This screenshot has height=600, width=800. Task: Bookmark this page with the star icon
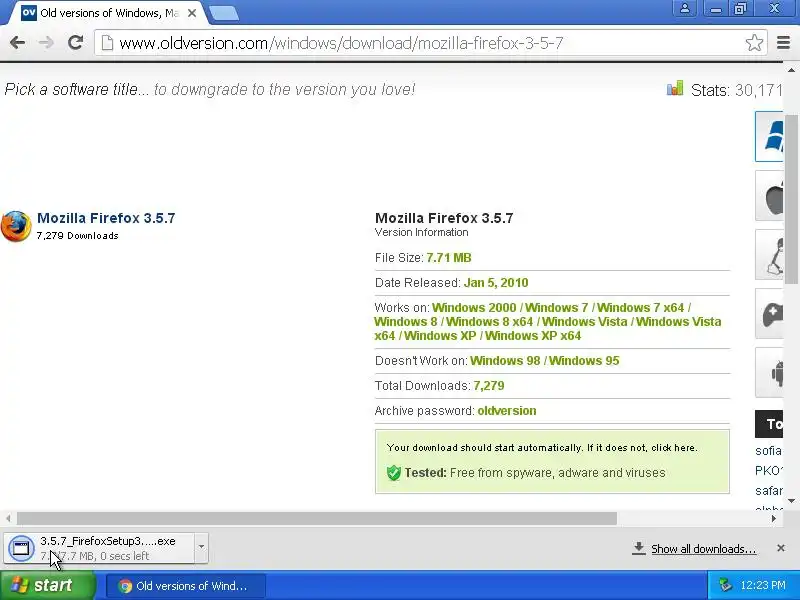pyautogui.click(x=754, y=43)
